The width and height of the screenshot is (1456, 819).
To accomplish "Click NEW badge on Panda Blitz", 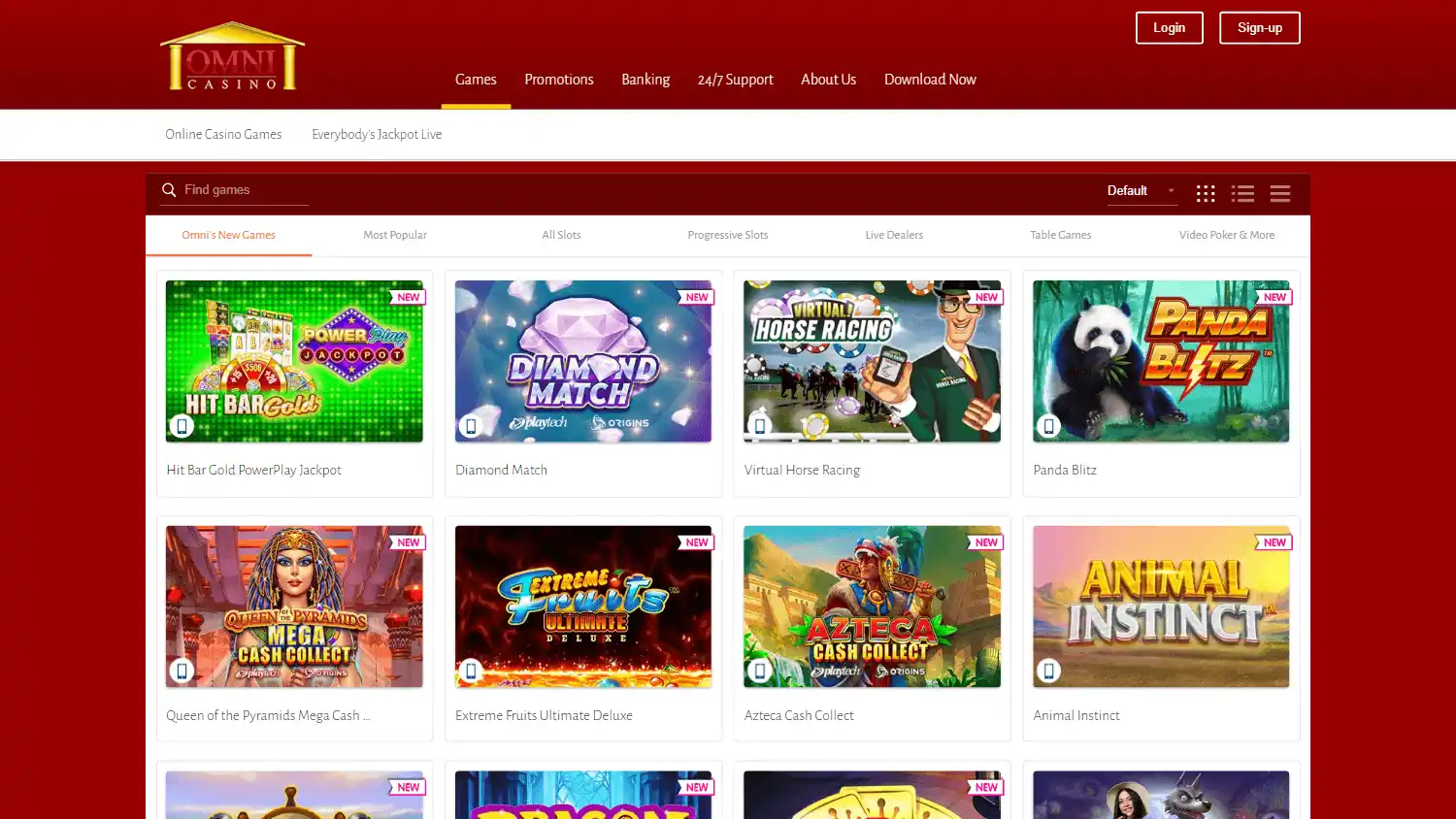I will [1274, 297].
